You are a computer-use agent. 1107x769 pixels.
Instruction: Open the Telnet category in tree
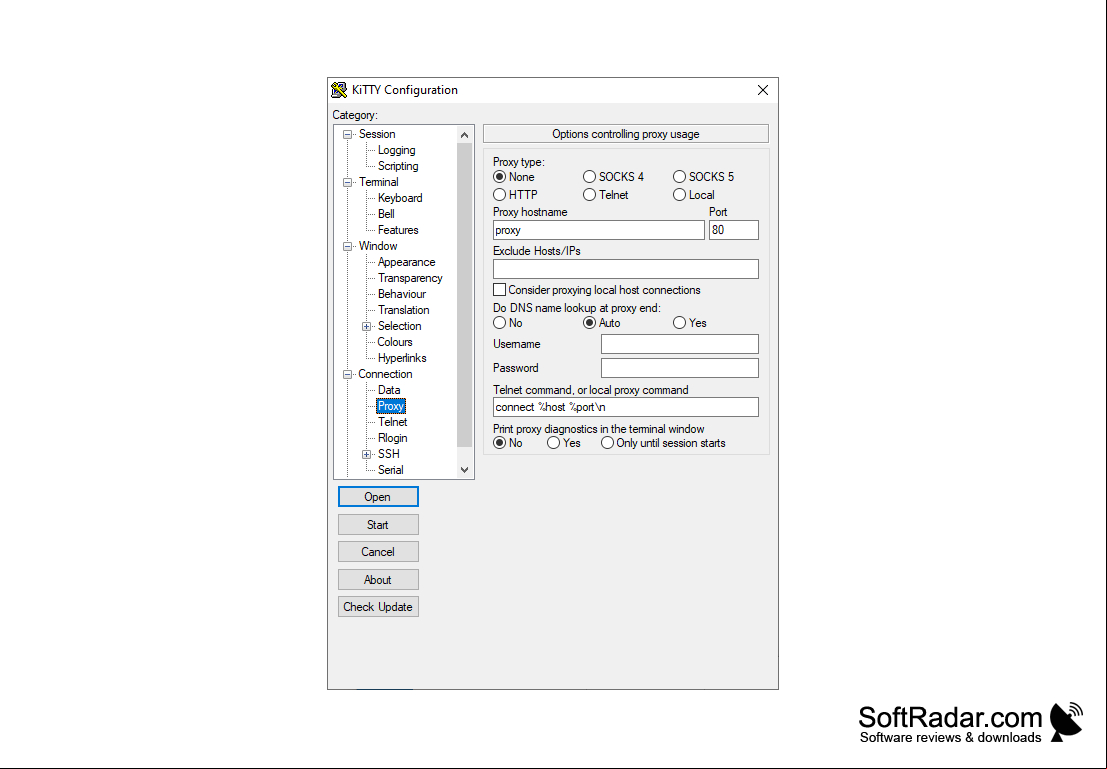(x=392, y=422)
